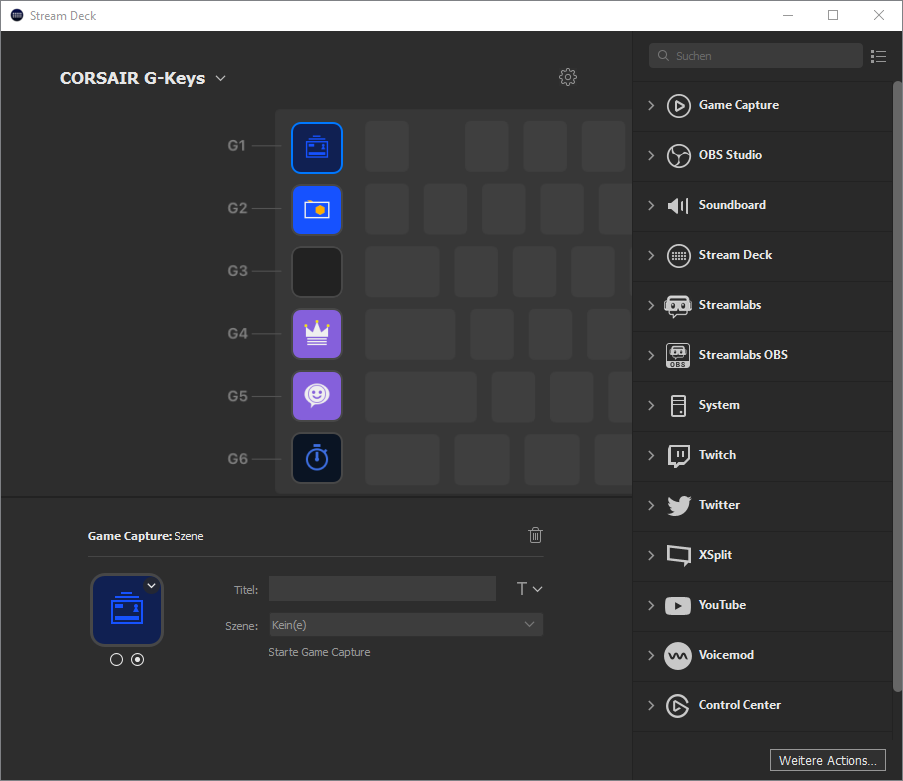
Task: Select the G1 Game Capture scene key
Action: click(317, 148)
